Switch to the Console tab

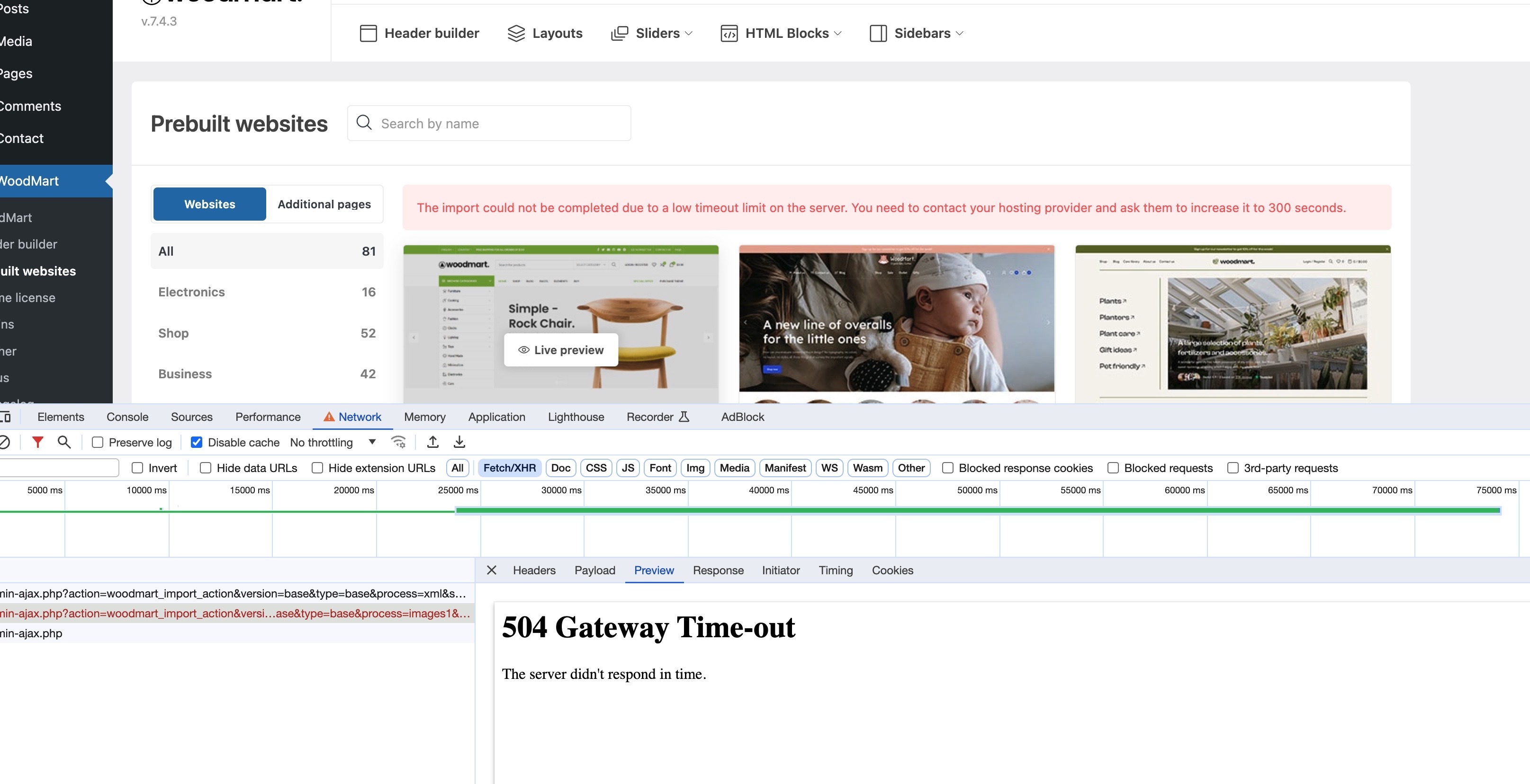point(127,417)
